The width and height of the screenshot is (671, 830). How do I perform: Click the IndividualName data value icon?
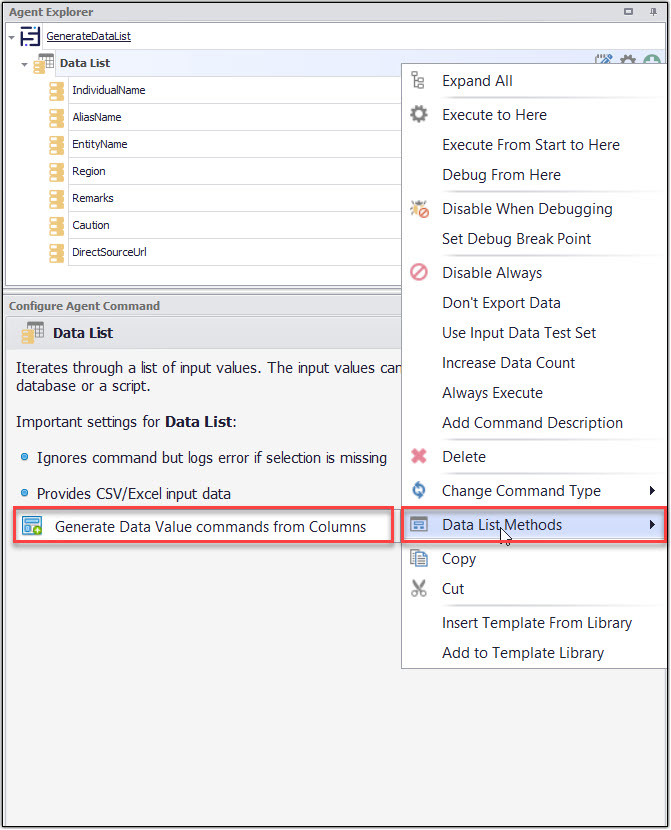click(x=57, y=90)
